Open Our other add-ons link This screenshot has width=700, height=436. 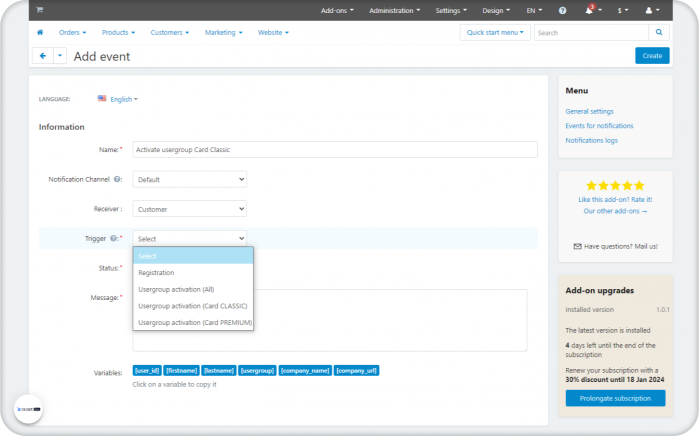click(x=615, y=211)
